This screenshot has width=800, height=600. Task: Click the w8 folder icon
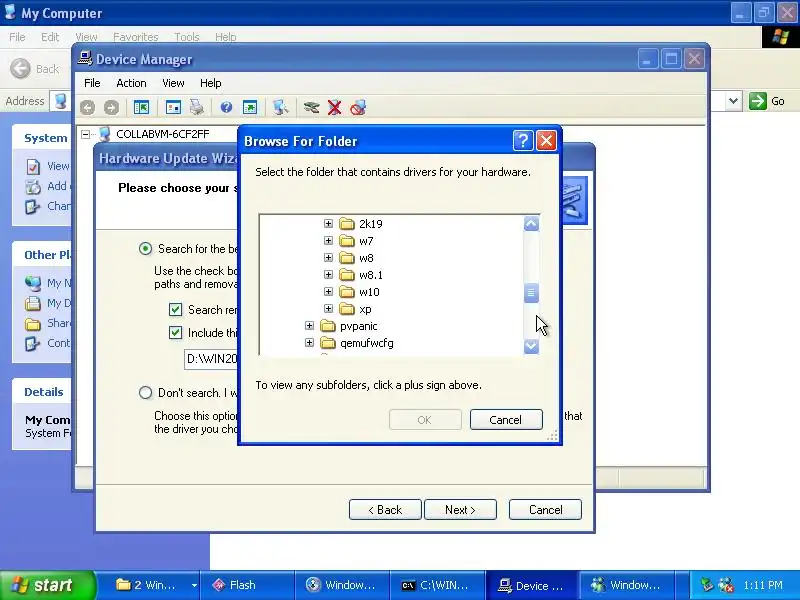347,258
